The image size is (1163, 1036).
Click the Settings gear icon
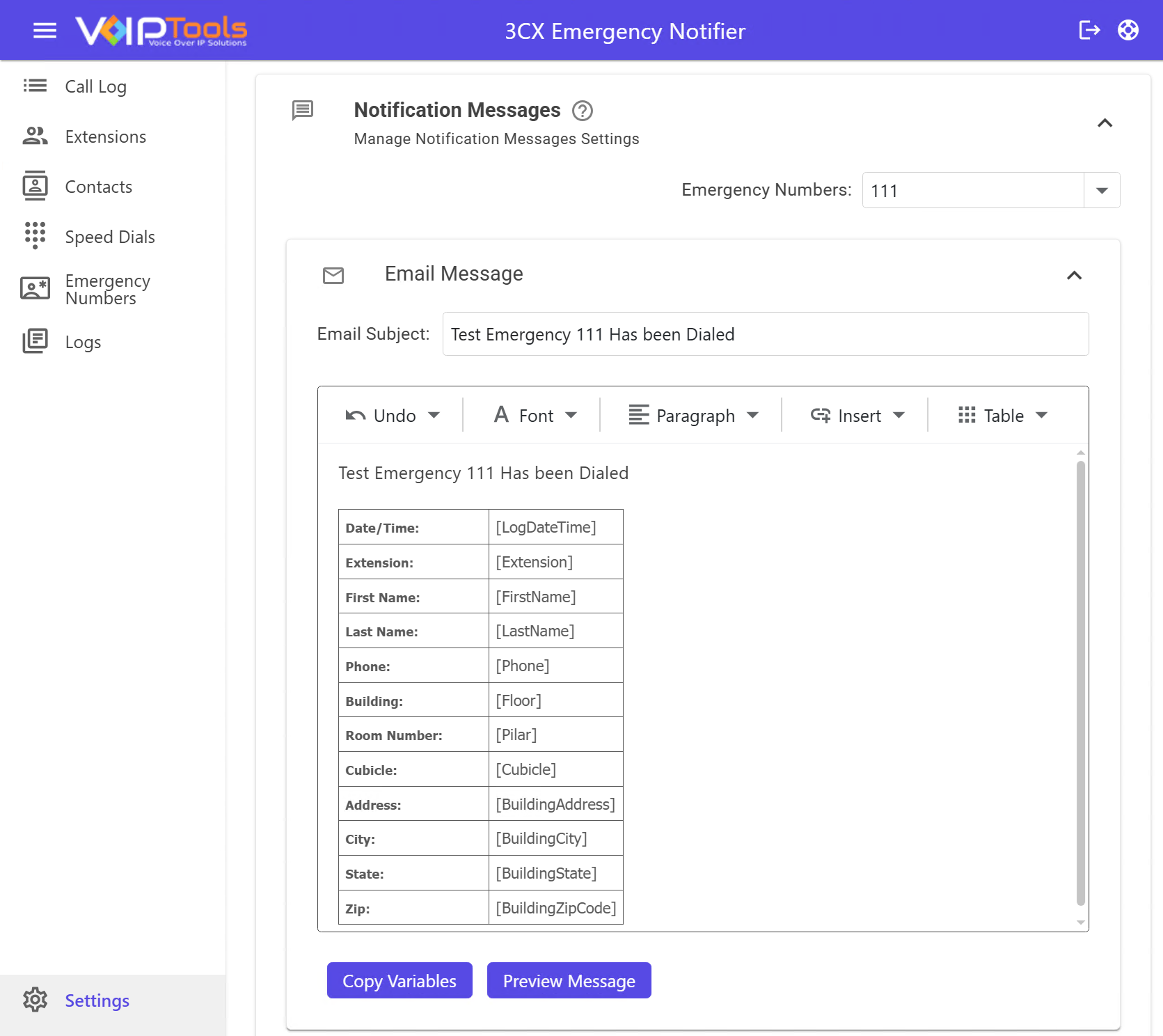coord(35,1000)
